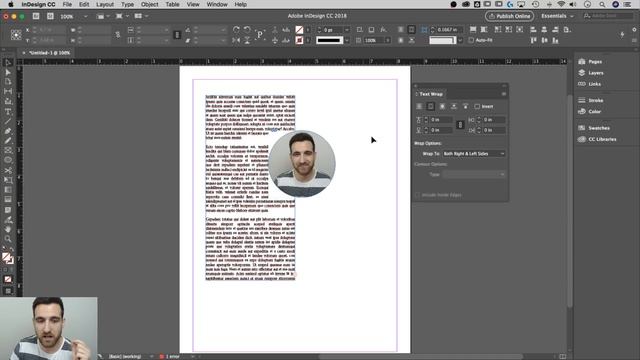Click rotate 90 degrees counter-clockwise icon
Image resolution: width=640 pixels, height=360 pixels.
247,30
